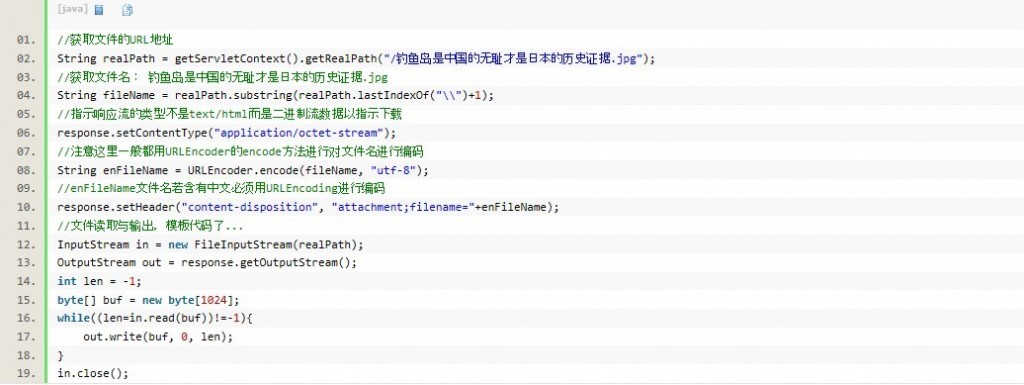Click line number 02.
Screen dimensions: 1024x385
27,59
